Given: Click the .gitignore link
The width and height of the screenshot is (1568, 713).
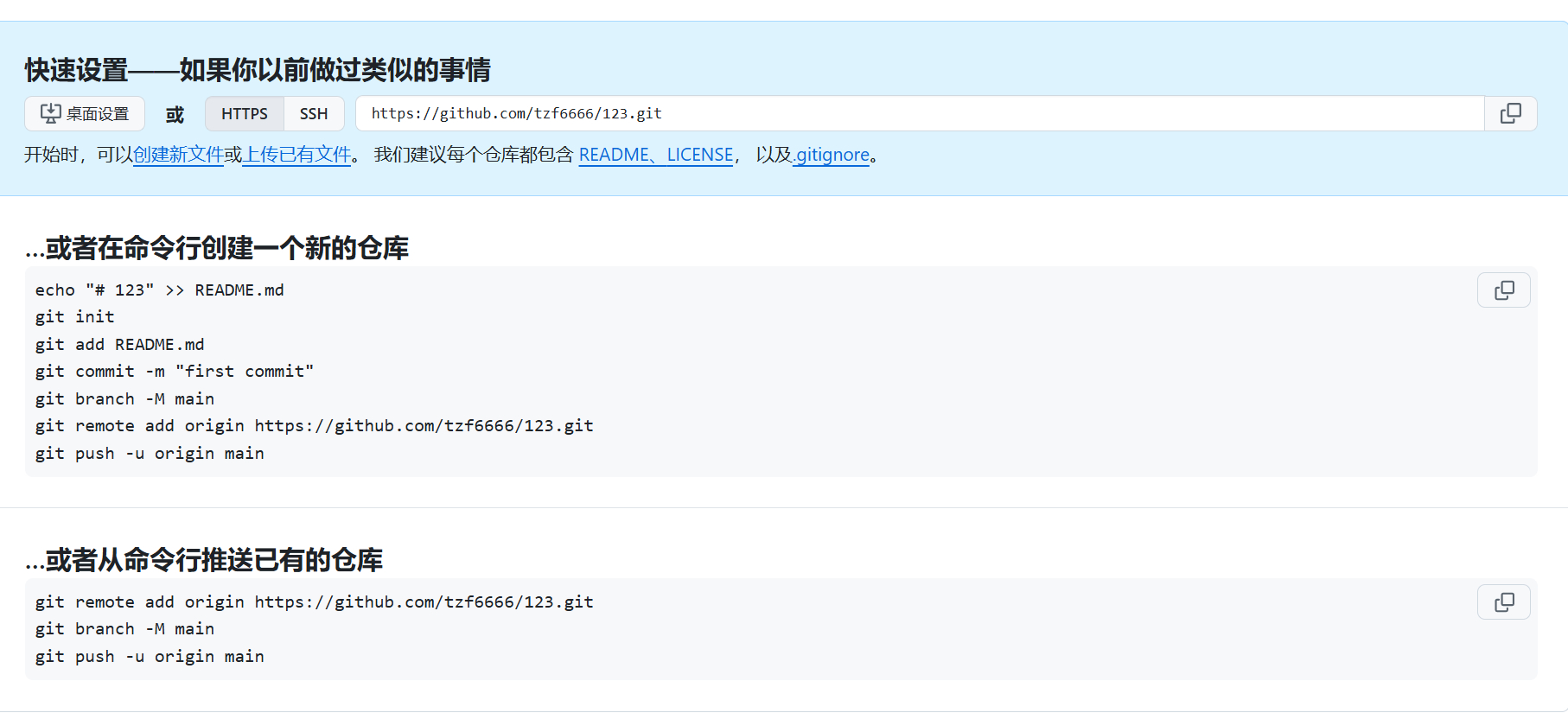Looking at the screenshot, I should coord(832,155).
